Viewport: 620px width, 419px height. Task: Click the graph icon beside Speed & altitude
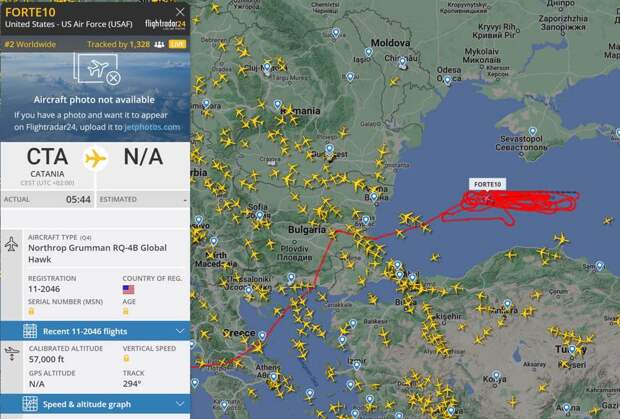tap(30, 404)
